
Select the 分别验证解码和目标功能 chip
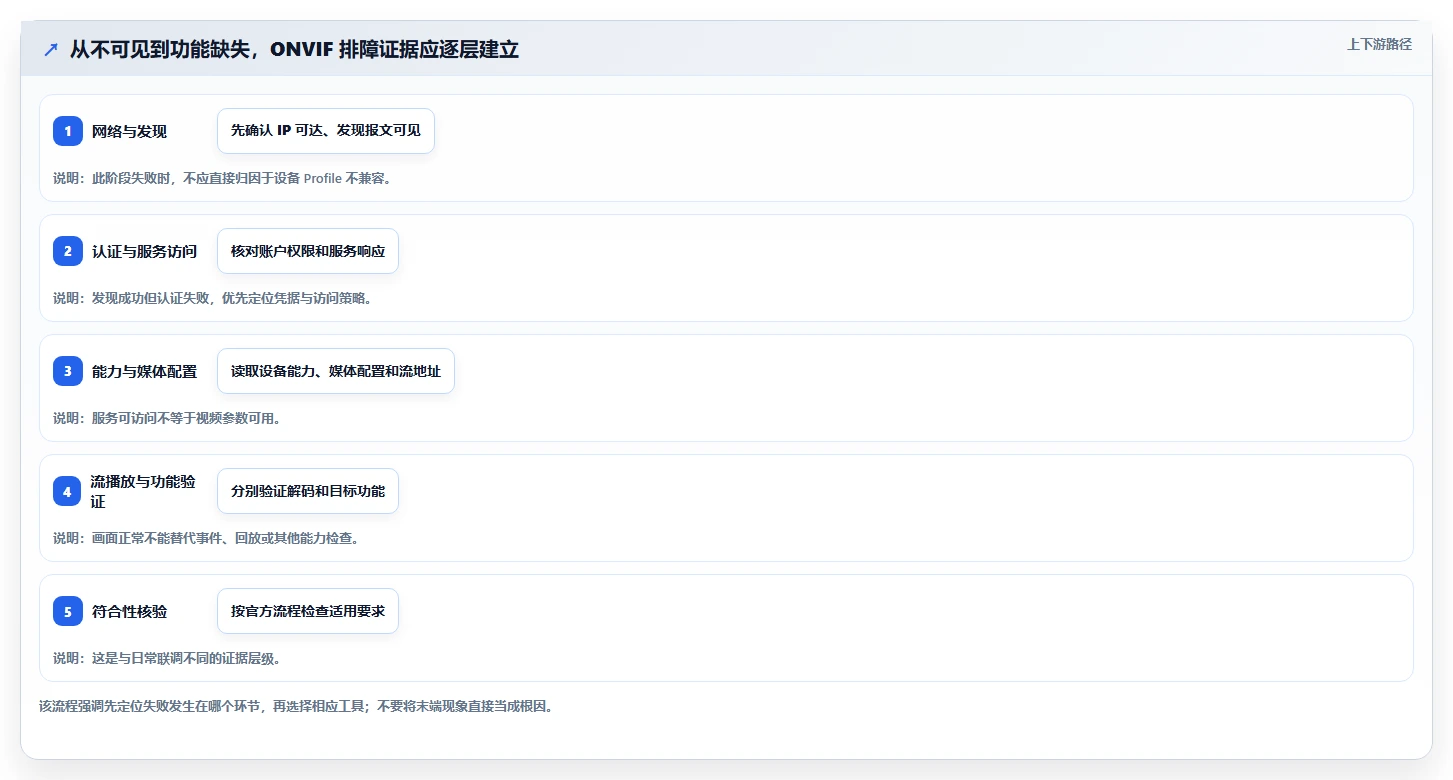click(308, 491)
